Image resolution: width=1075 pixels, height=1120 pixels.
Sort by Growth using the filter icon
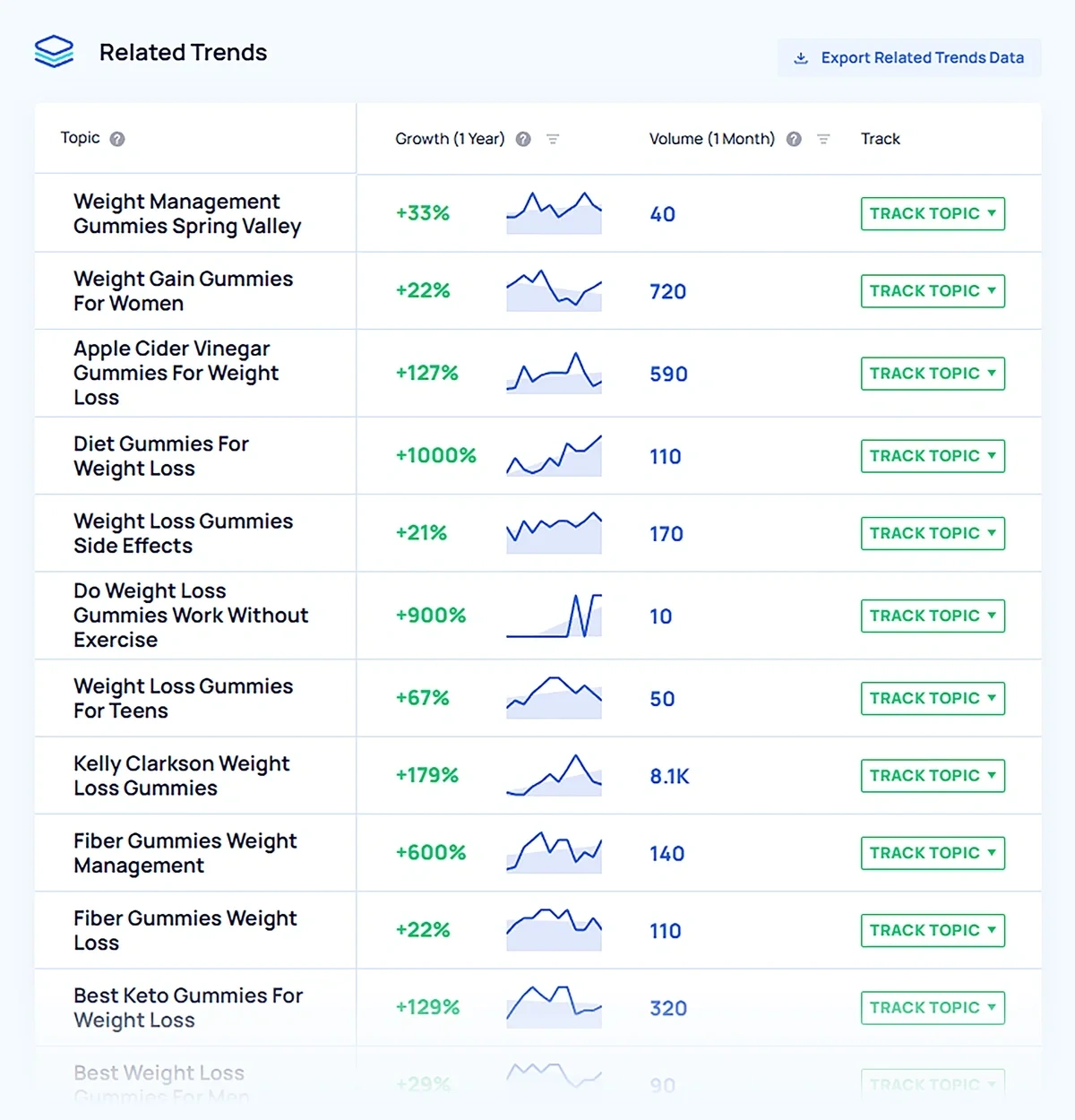coord(553,139)
